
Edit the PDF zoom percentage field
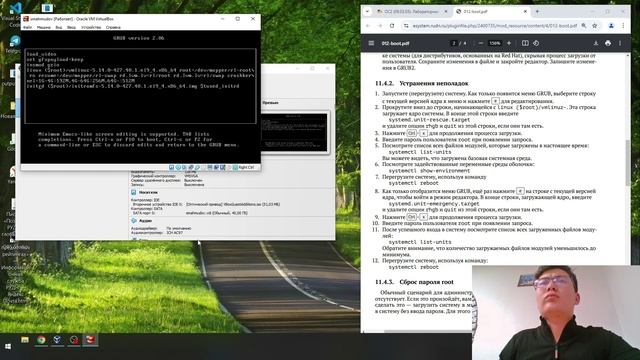[x=495, y=43]
